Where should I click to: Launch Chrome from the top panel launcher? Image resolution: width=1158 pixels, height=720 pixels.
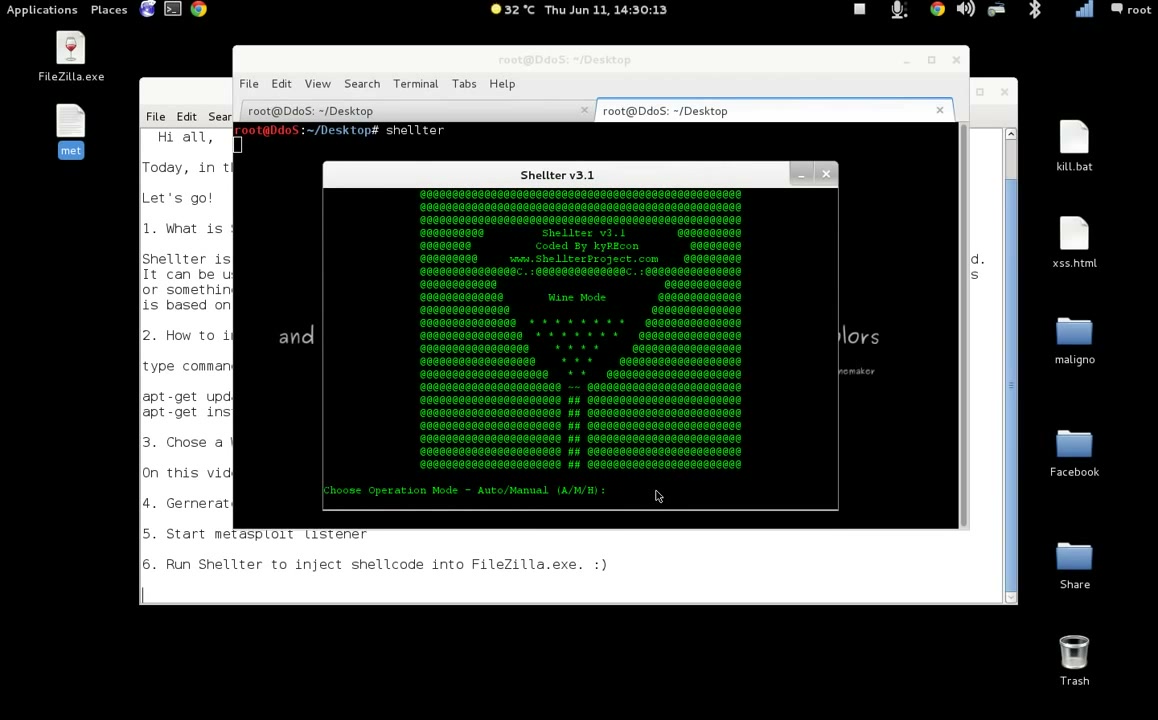click(199, 10)
